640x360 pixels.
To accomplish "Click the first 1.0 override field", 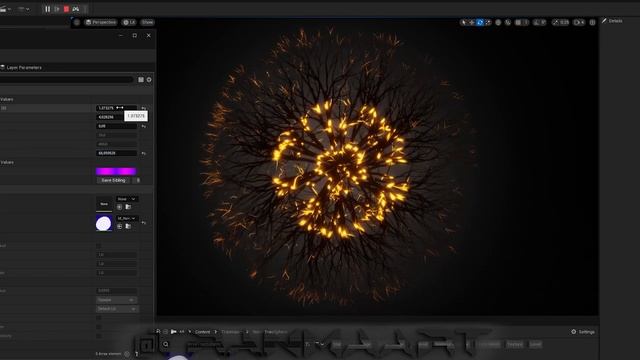I will 116,255.
